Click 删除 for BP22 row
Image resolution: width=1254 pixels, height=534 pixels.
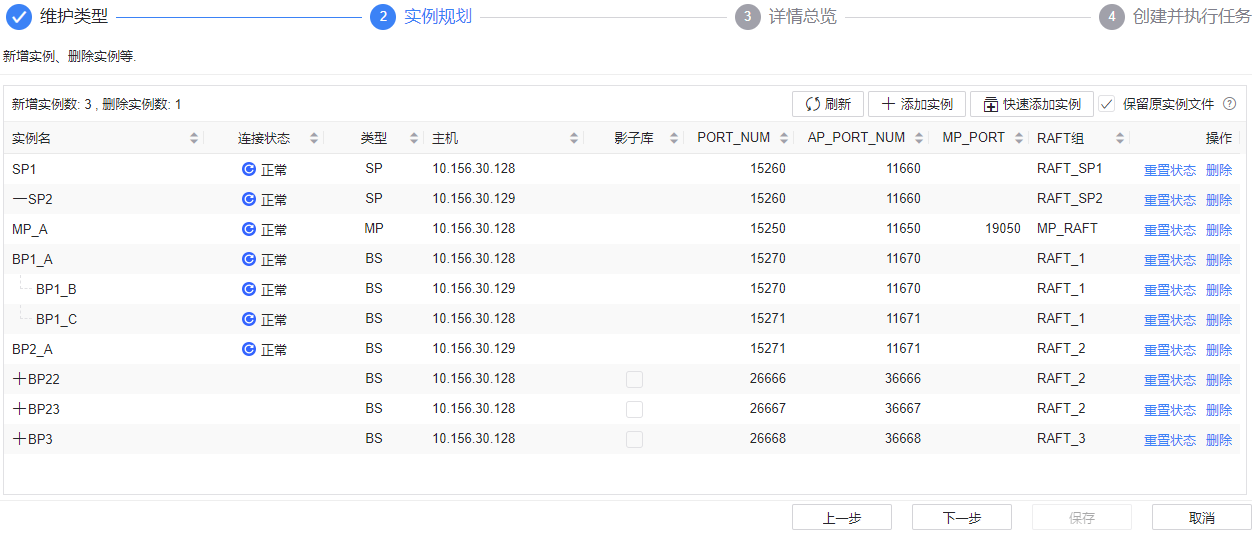click(1219, 380)
